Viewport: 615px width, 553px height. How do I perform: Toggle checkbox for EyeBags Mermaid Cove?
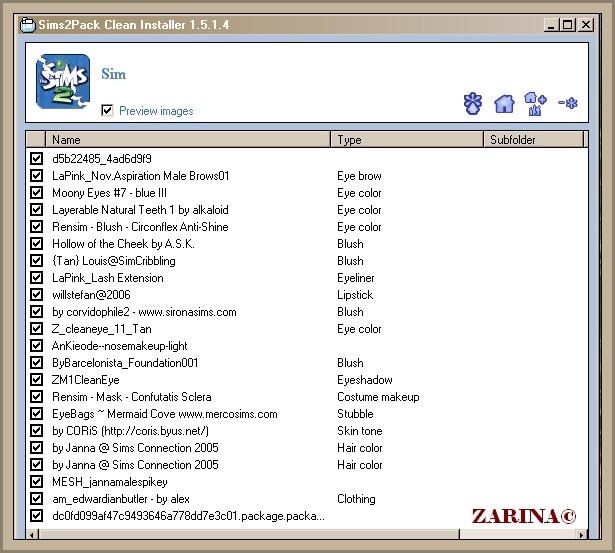click(x=36, y=413)
